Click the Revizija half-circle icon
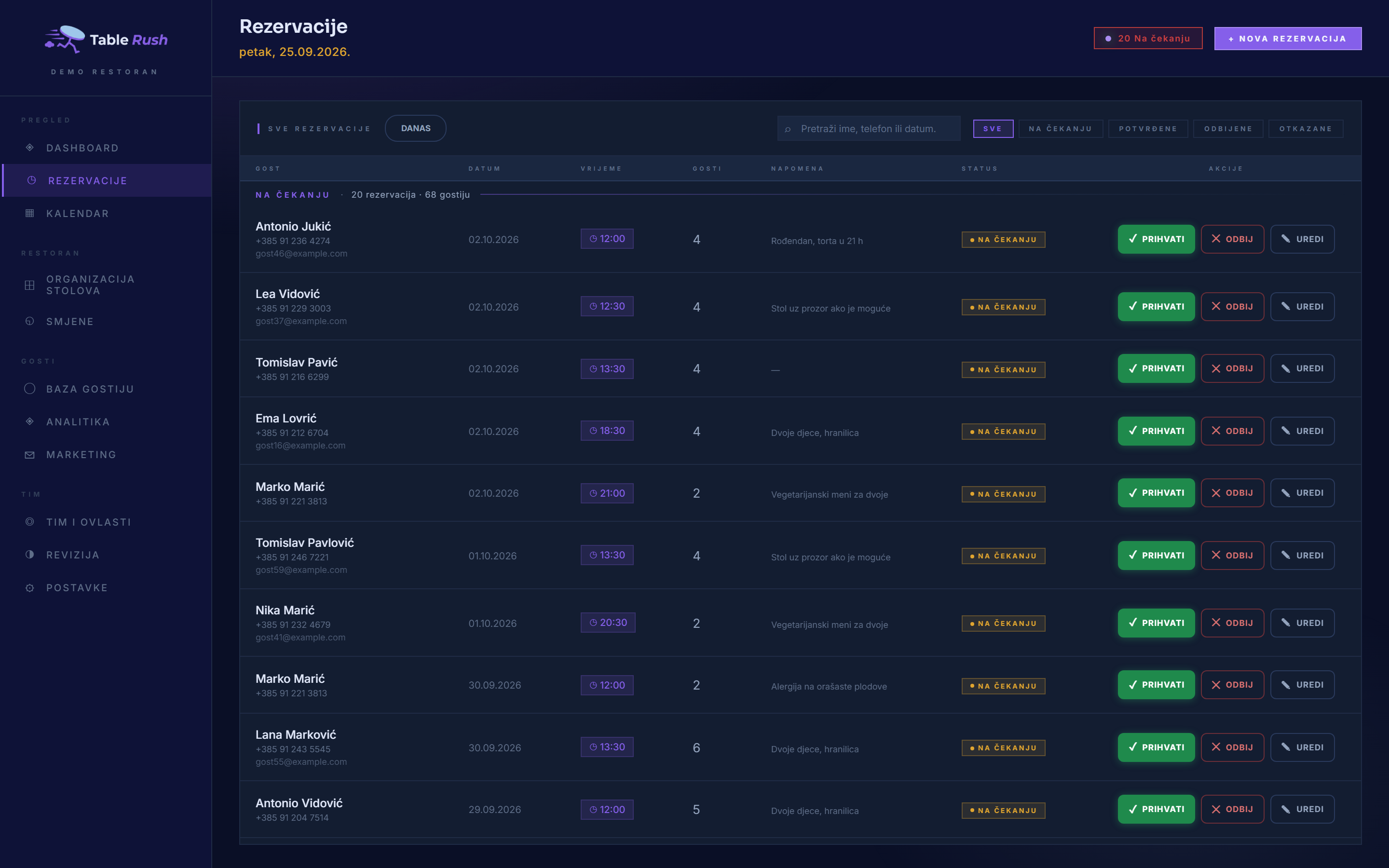This screenshot has height=868, width=1389. [x=30, y=555]
